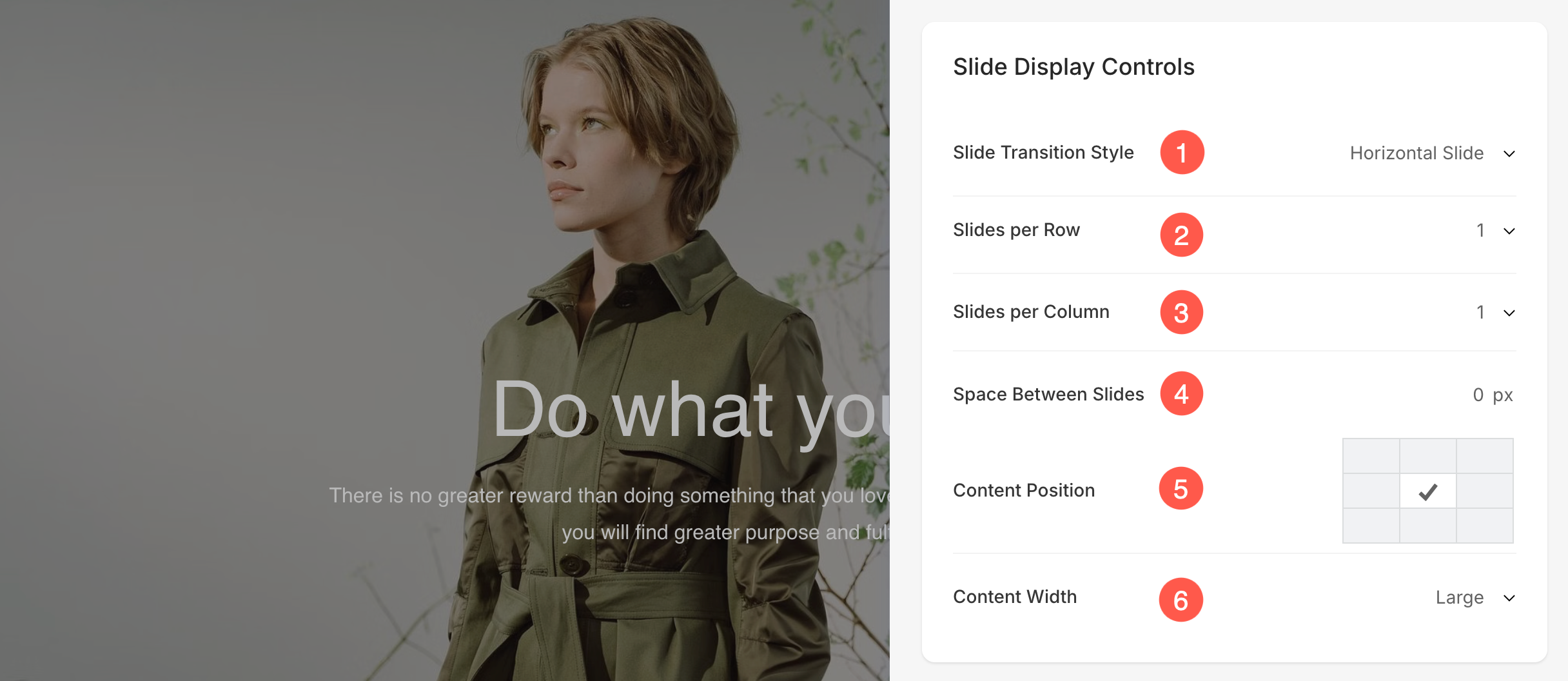This screenshot has width=1568, height=681.
Task: Select the top-center content position cell
Action: [x=1428, y=456]
